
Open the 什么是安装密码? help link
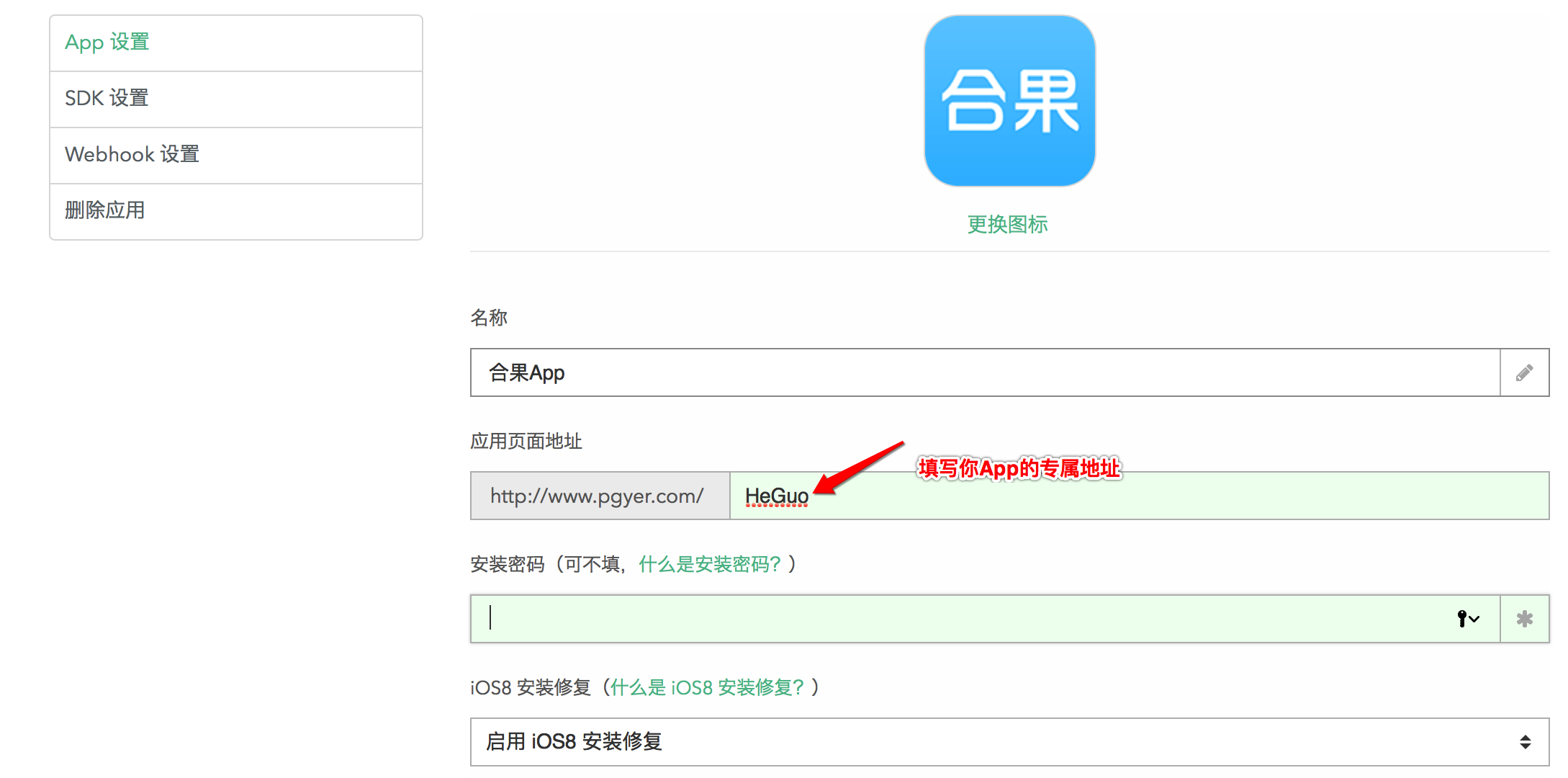point(709,564)
